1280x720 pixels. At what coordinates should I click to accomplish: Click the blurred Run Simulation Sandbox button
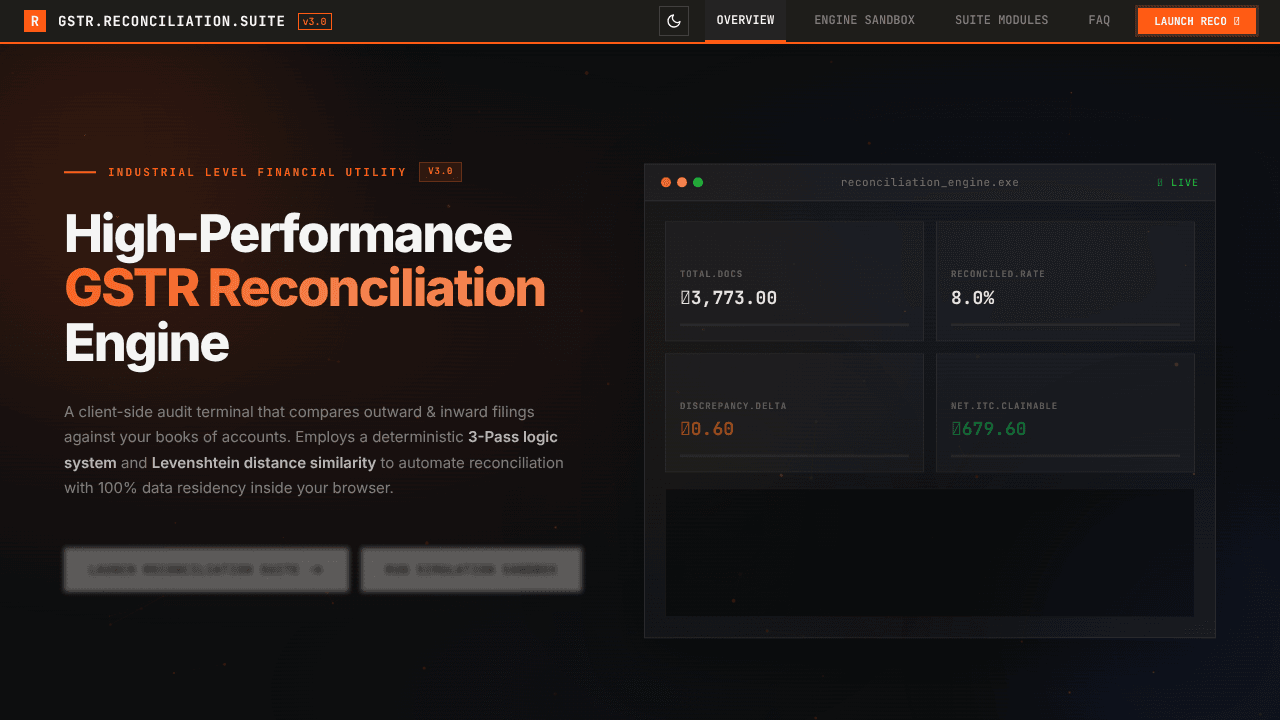[x=471, y=569]
